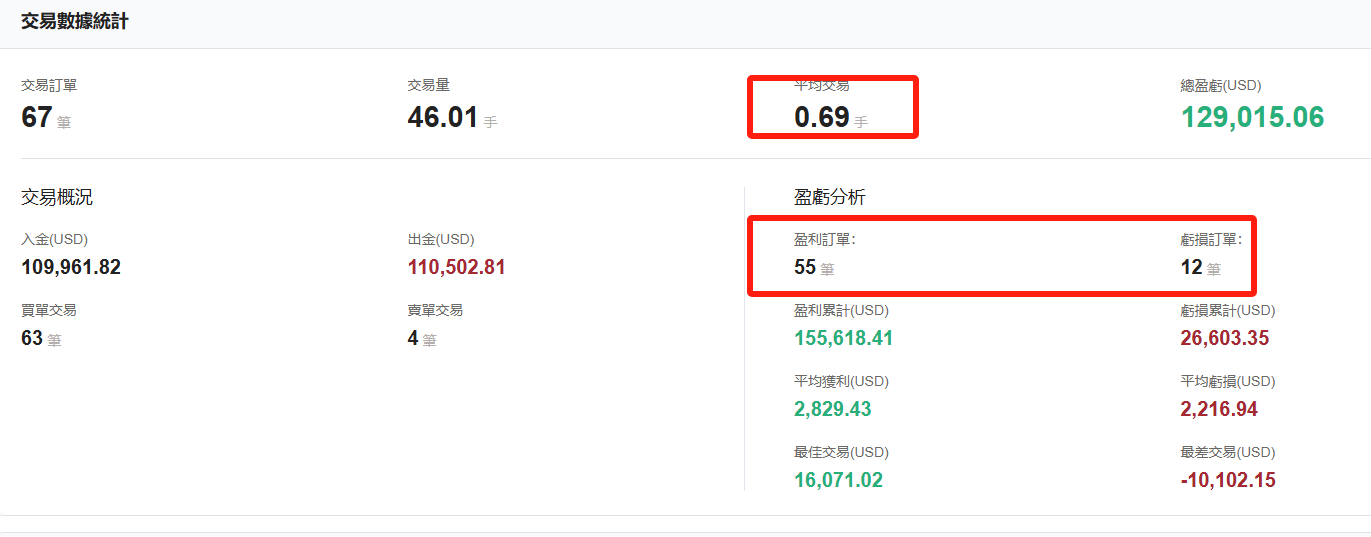Click the 26,603.35 cumulative loss value

1225,339
